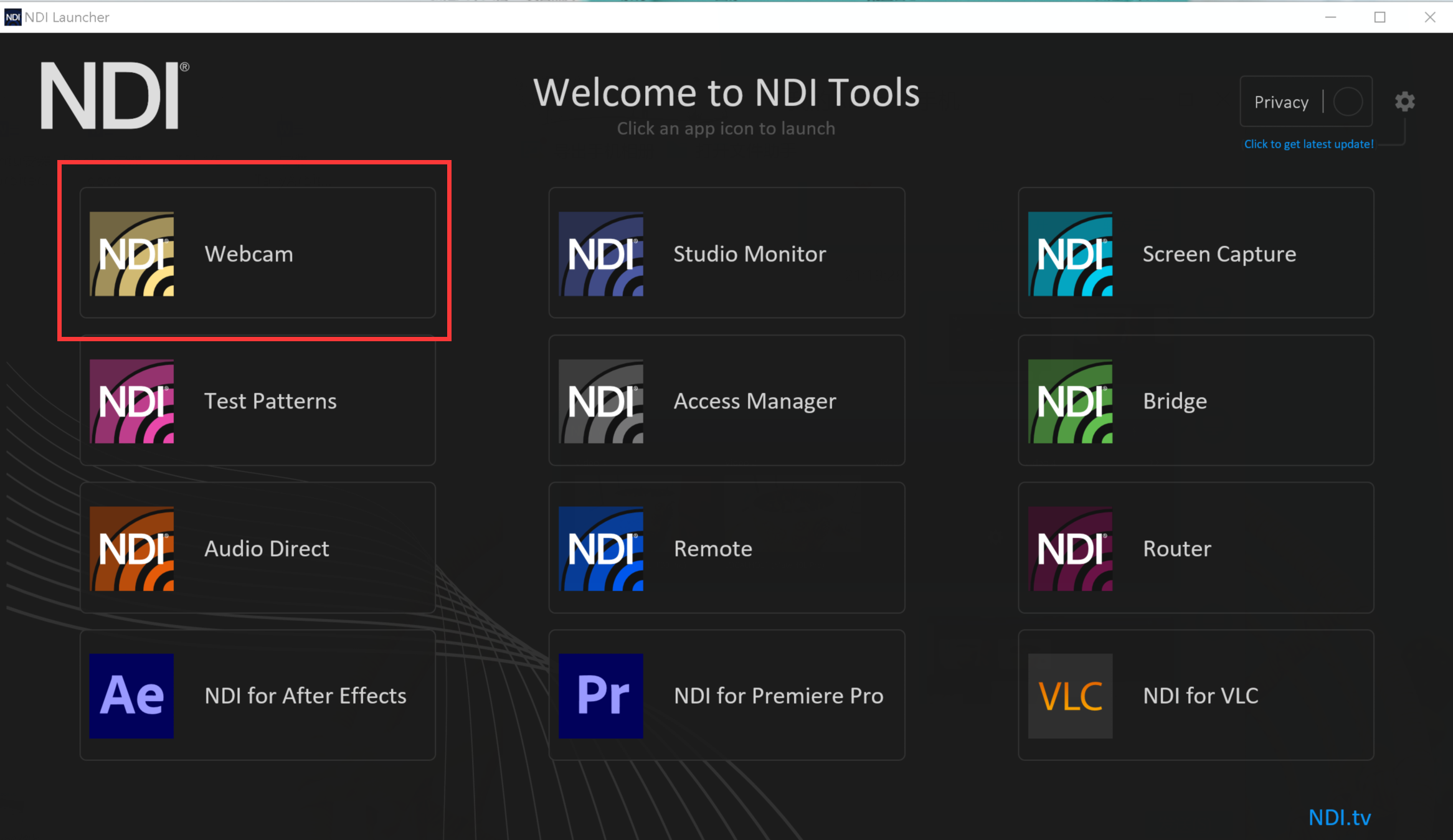Select the NDI for VLC label

coord(1201,696)
